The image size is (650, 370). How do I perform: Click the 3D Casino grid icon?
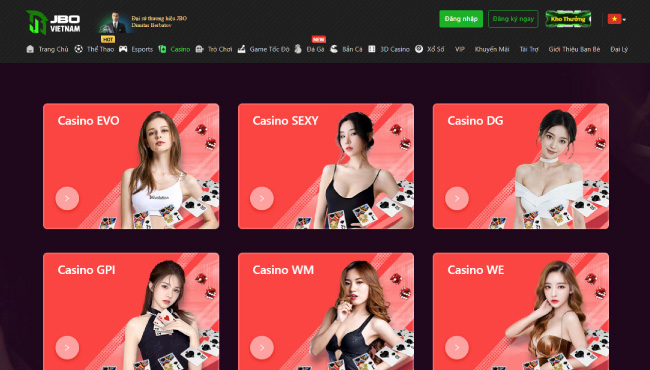coord(372,49)
